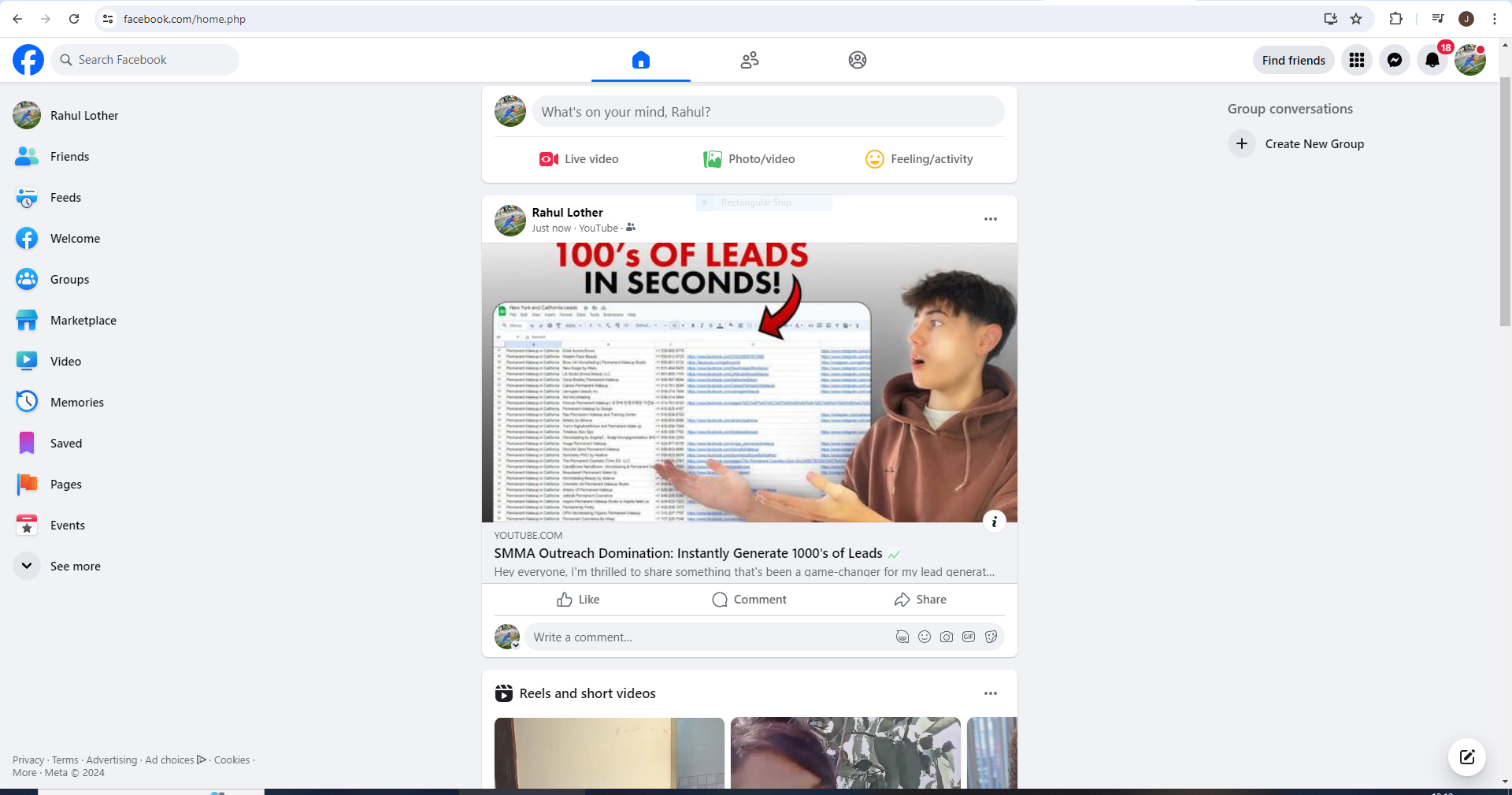Focus the Search Facebook field

[145, 60]
